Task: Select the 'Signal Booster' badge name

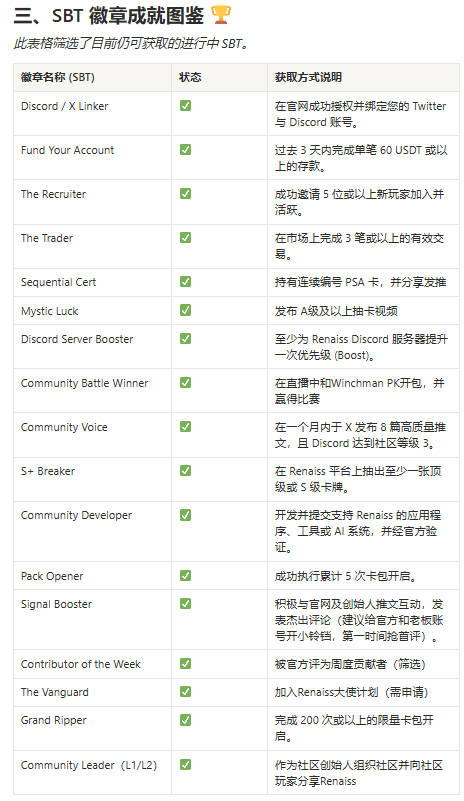Action: (x=56, y=604)
